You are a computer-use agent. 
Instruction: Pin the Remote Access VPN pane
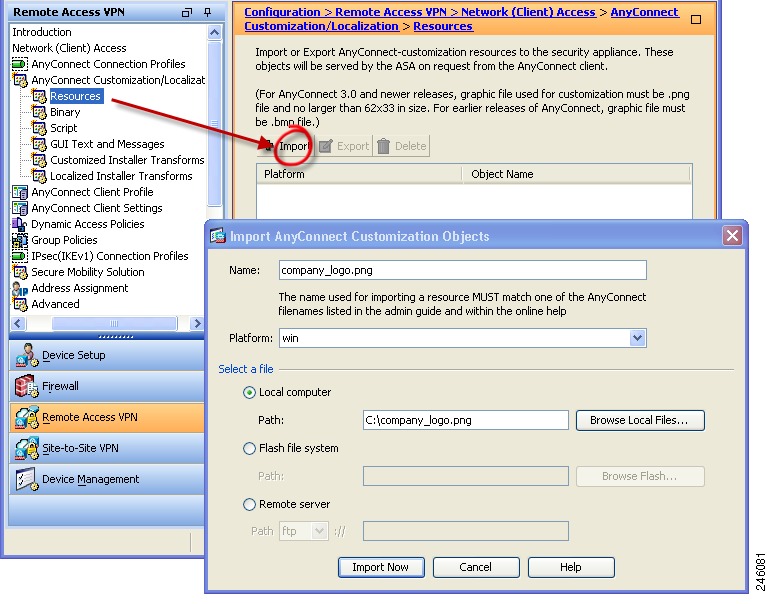click(x=207, y=12)
